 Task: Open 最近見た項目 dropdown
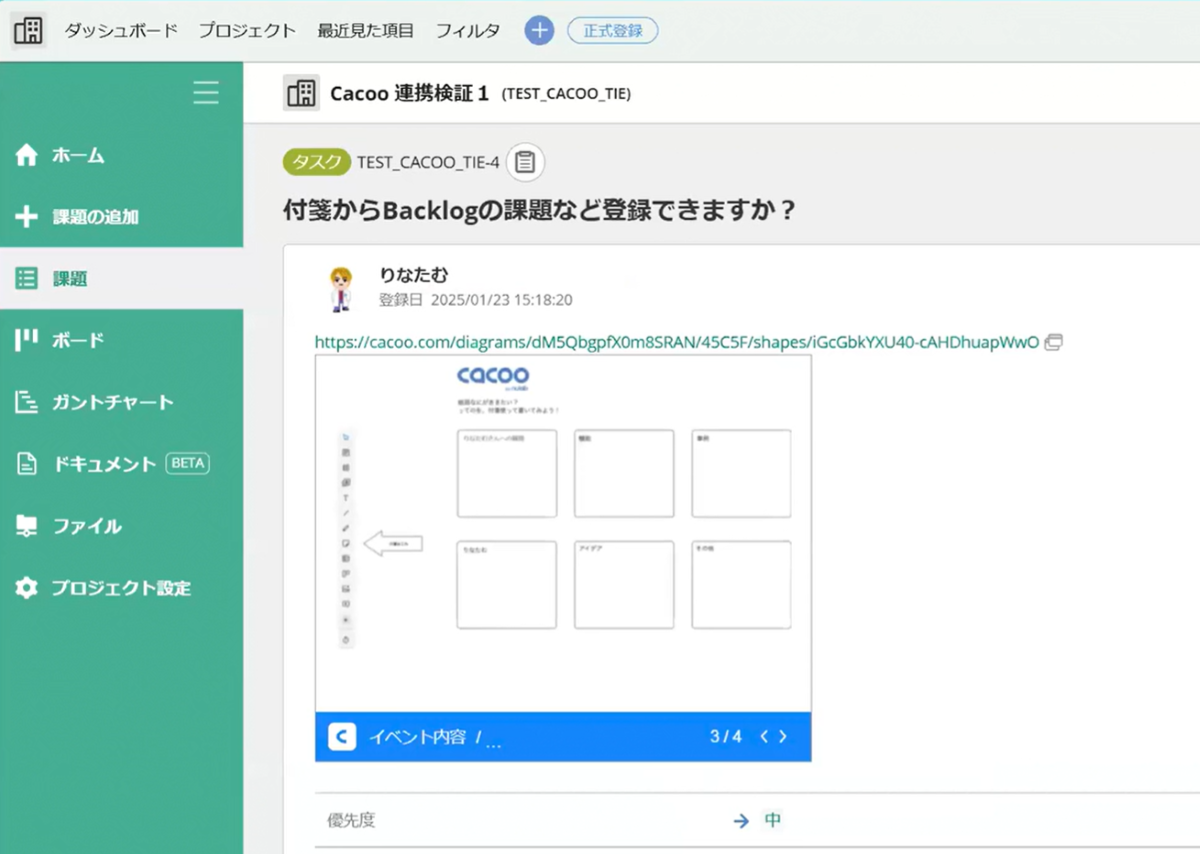365,30
